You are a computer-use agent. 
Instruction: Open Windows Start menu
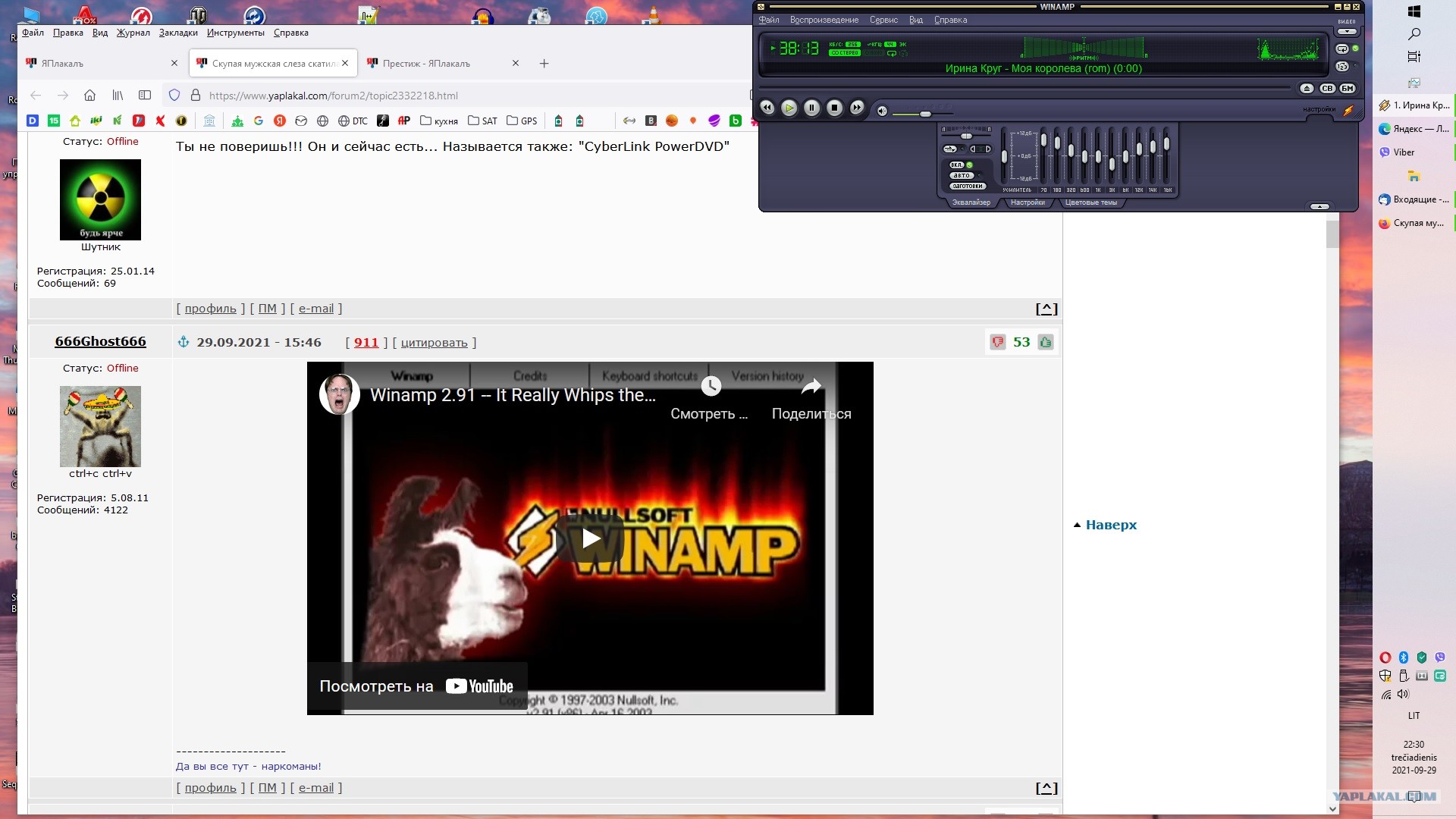(1414, 11)
